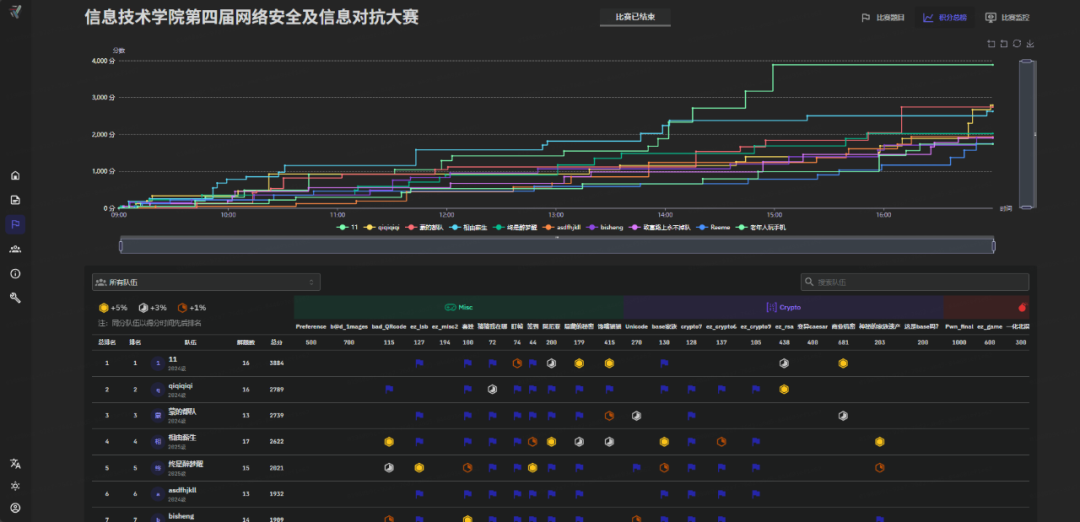Click the horizontal time range slider below chart
This screenshot has width=1080, height=522.
[557, 246]
